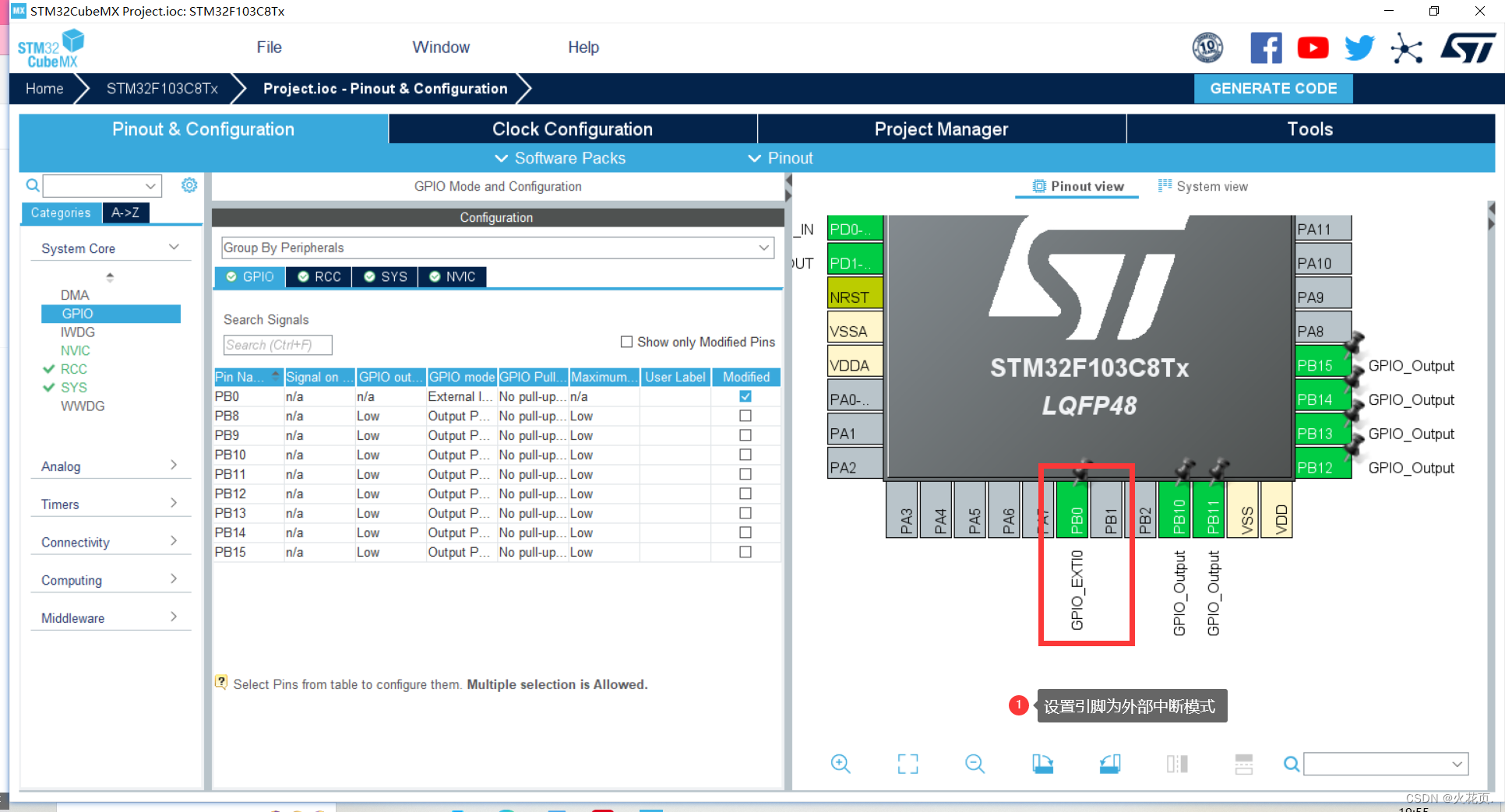Switch to System view
This screenshot has width=1505, height=812.
1203,186
